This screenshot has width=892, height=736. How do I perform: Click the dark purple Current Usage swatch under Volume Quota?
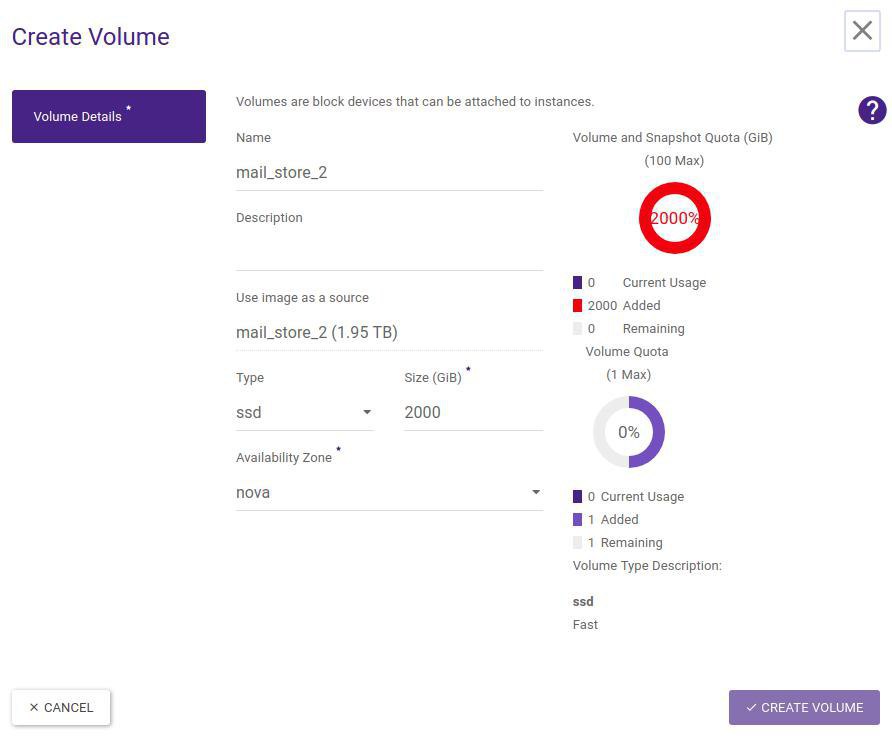coord(577,497)
